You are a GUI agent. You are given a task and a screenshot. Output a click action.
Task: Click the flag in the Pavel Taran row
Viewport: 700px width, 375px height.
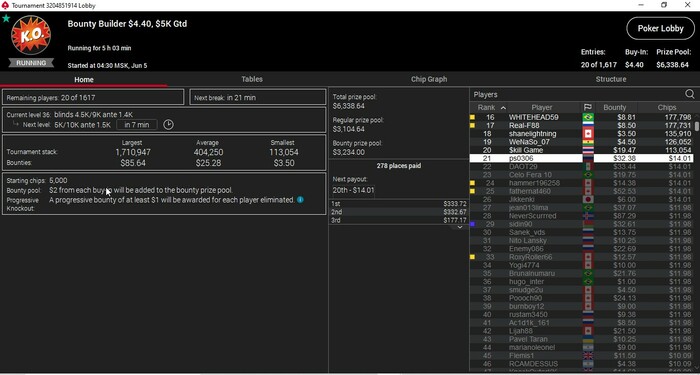(588, 339)
